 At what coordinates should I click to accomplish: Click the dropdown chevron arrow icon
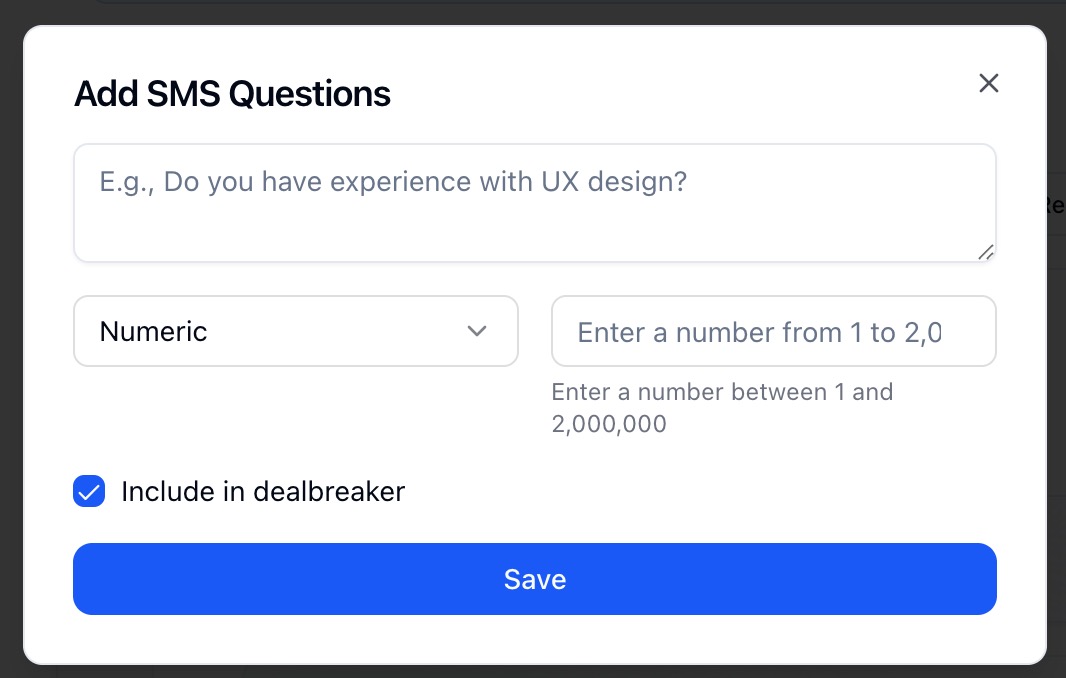point(477,331)
